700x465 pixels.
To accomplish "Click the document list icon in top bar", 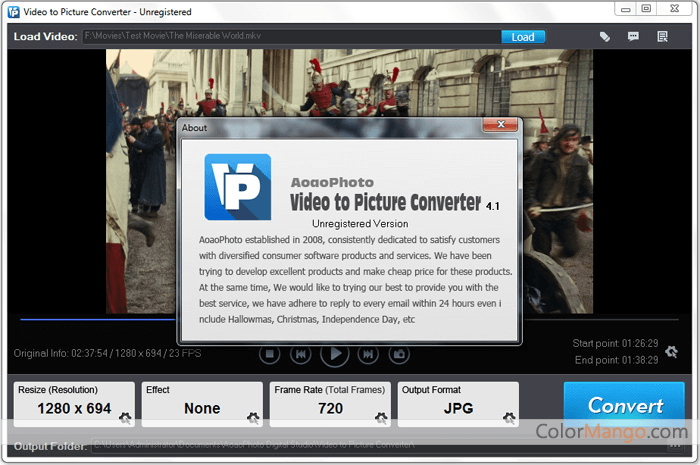I will 662,37.
